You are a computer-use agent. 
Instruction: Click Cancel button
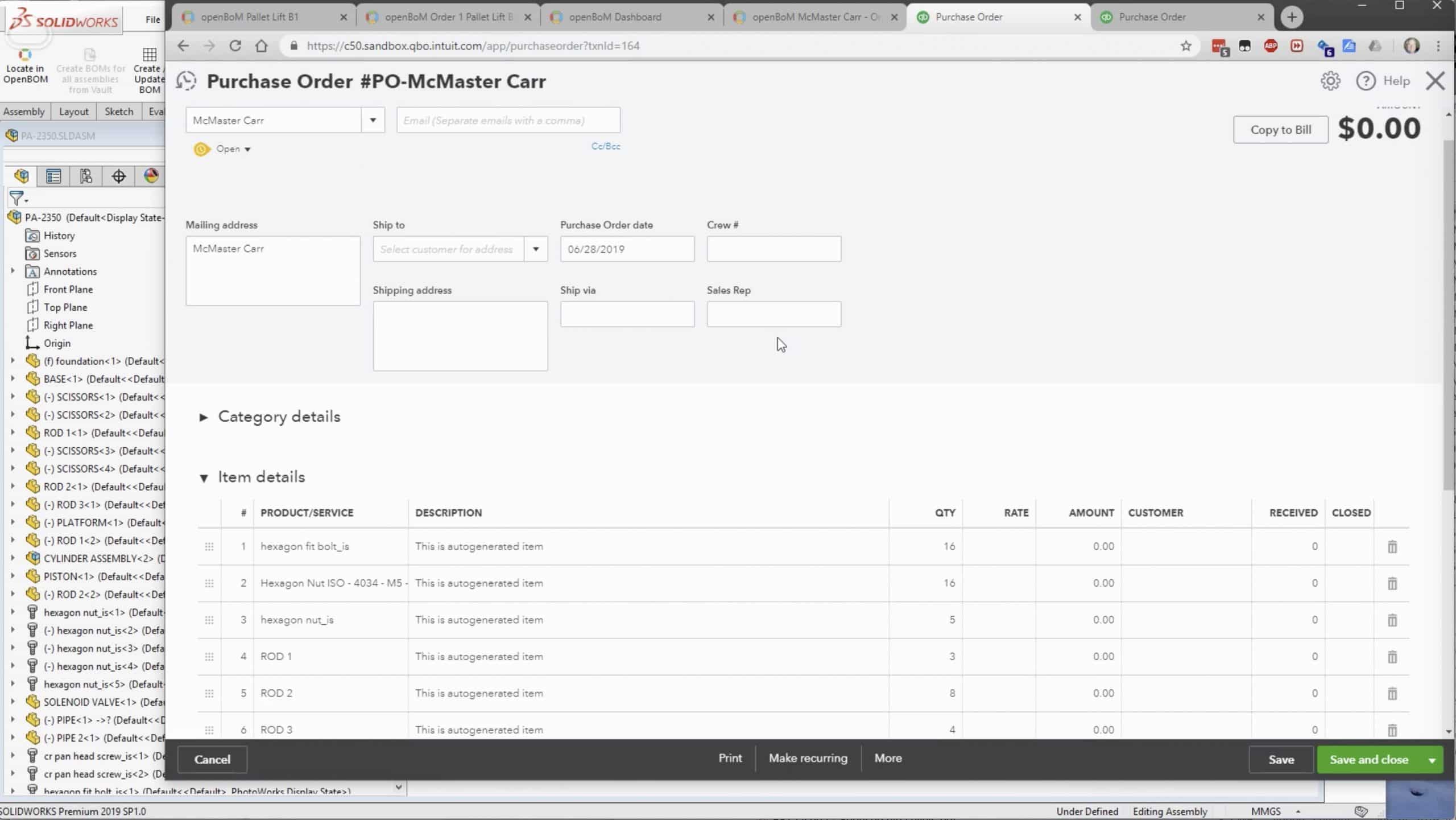tap(212, 760)
